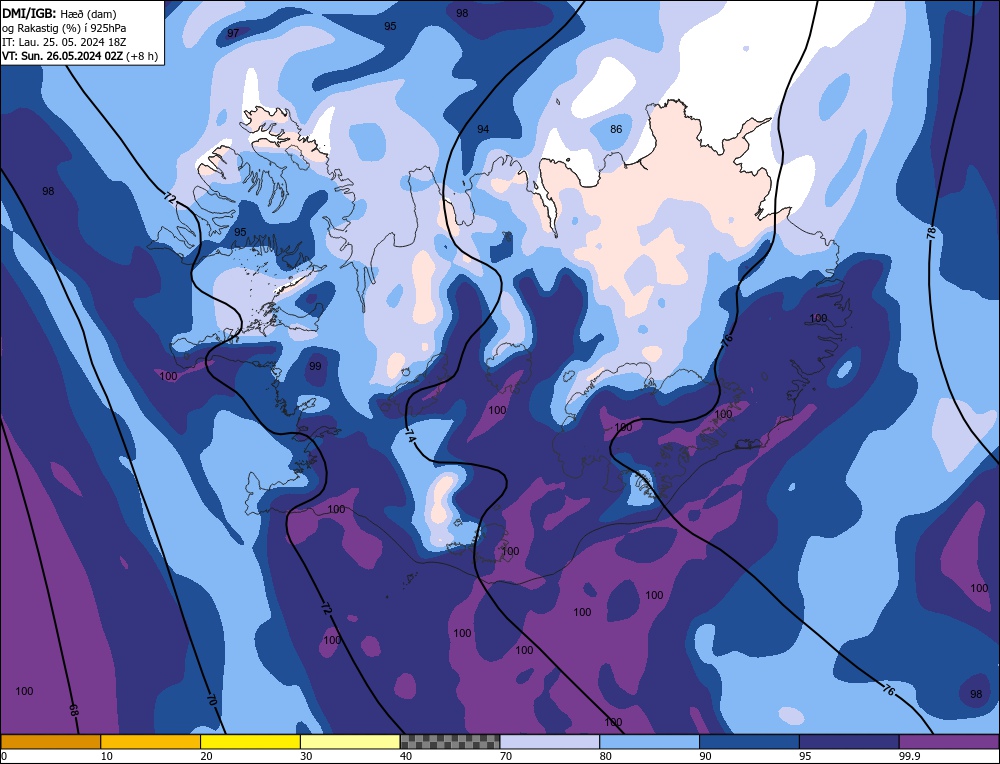Click the '86' humidity value on the map

(x=615, y=129)
